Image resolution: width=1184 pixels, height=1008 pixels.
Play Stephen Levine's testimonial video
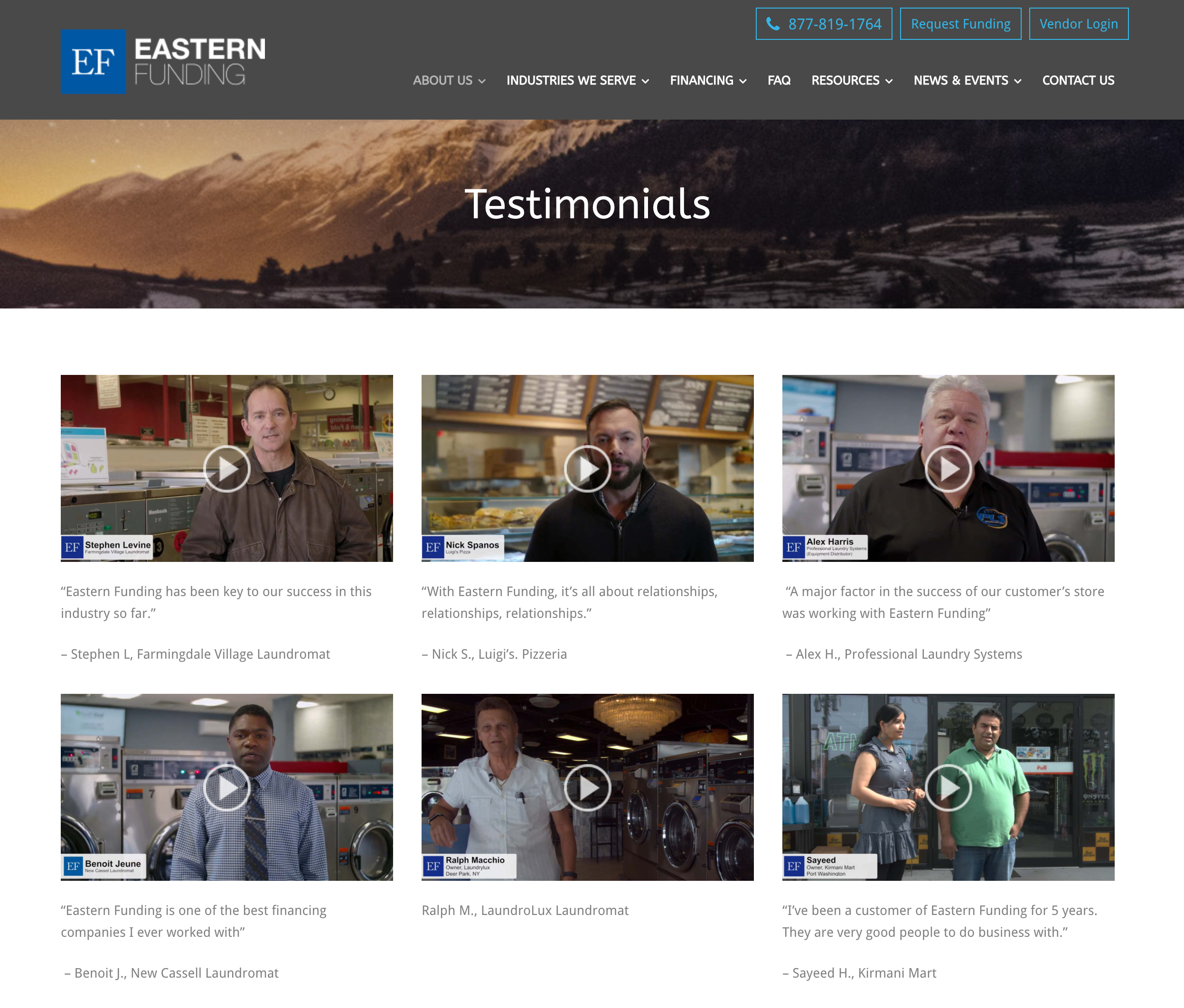tap(227, 468)
